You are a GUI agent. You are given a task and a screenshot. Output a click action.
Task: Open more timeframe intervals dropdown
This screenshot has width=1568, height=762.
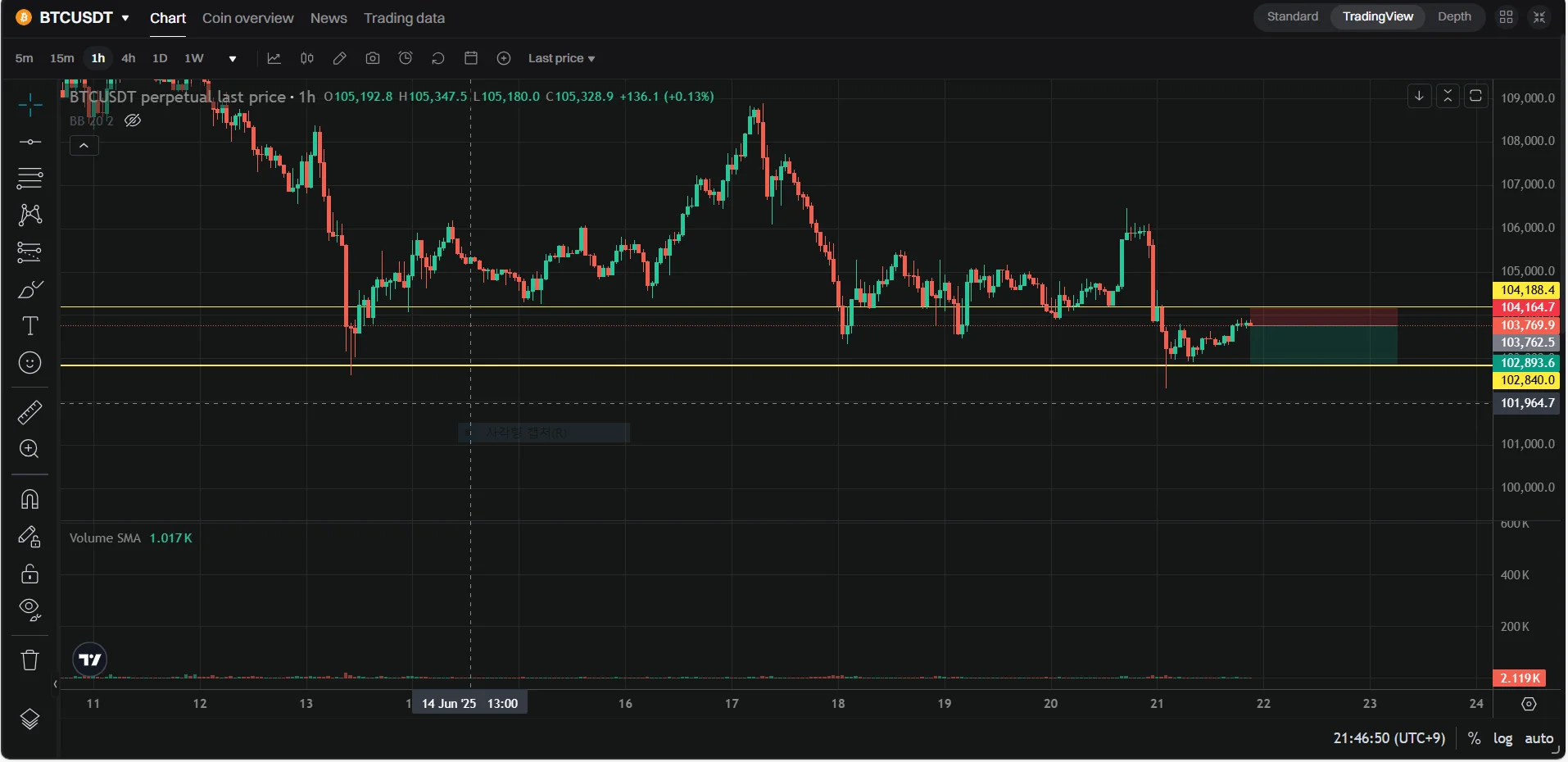click(233, 59)
